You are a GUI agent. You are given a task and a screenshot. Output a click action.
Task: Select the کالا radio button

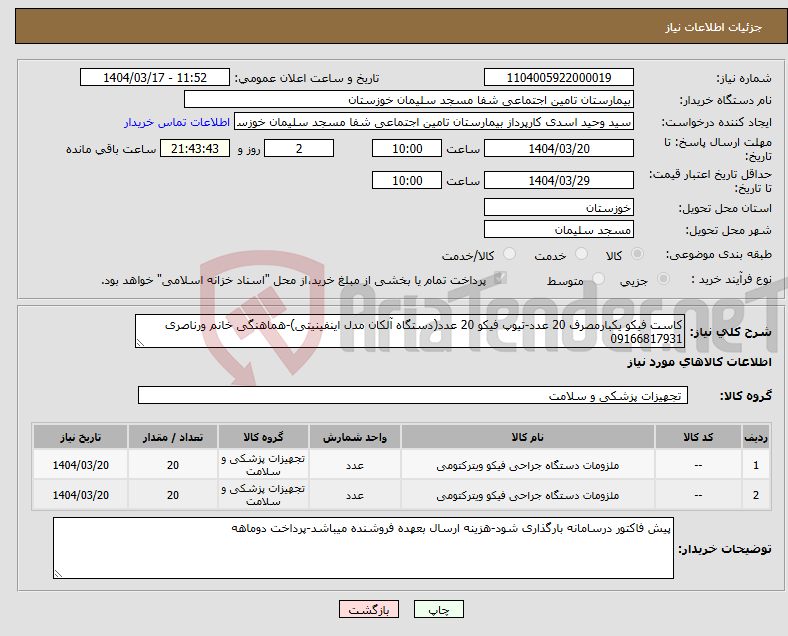pyautogui.click(x=637, y=254)
